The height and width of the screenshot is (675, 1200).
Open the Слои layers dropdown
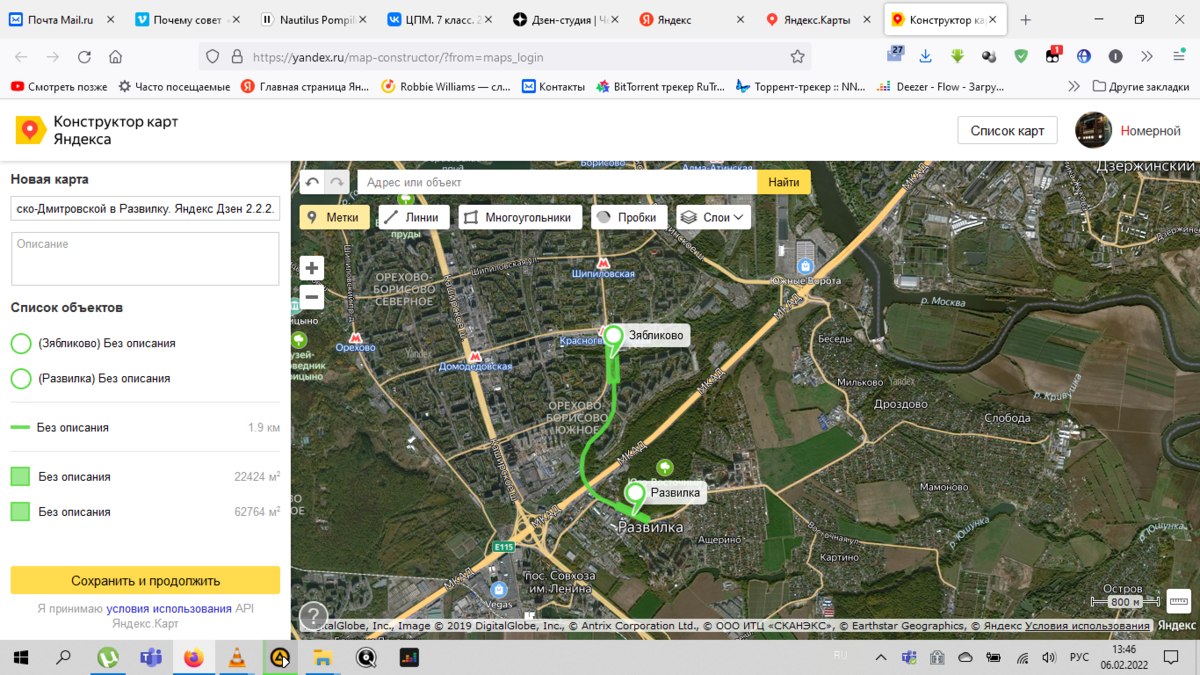(x=714, y=217)
